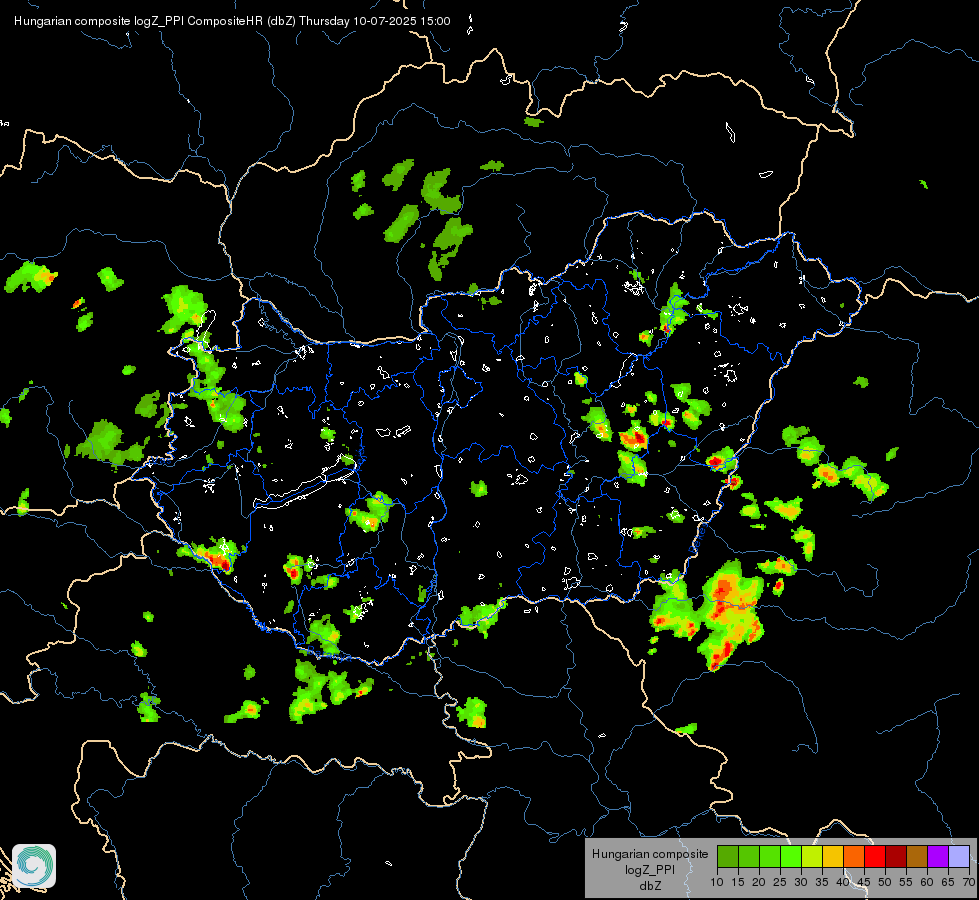This screenshot has height=900, width=979.
Task: Click the legend scale value 10
Action: (x=717, y=883)
